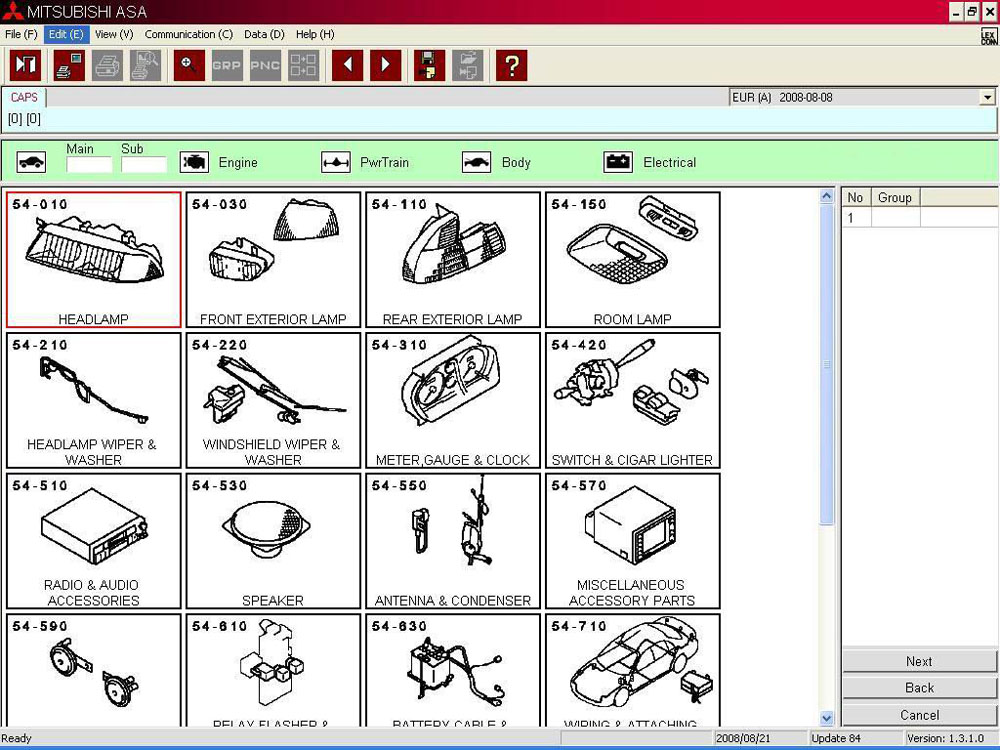Click the exit door toolbar icon
This screenshot has height=750, width=1000.
(25, 66)
